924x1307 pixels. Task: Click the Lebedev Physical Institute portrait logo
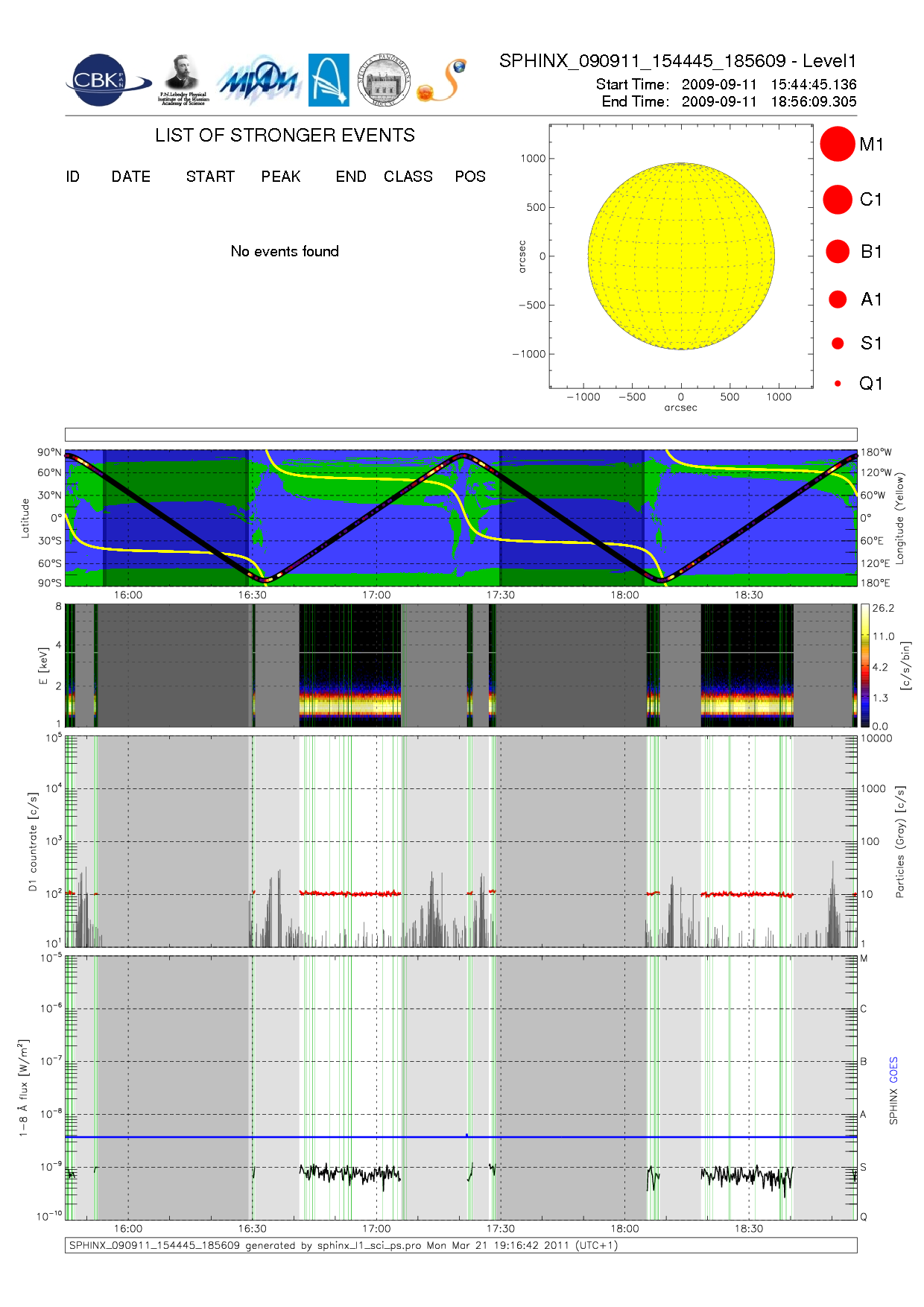(183, 80)
